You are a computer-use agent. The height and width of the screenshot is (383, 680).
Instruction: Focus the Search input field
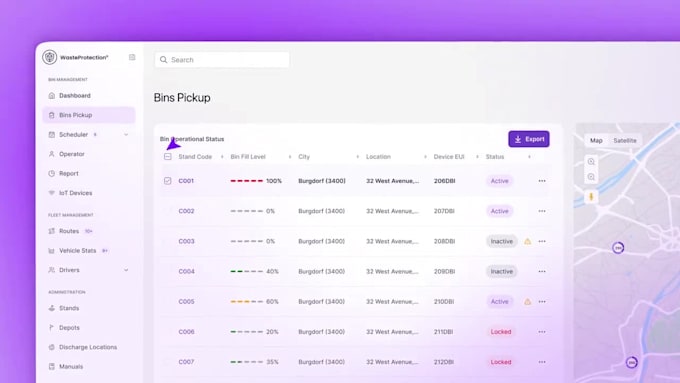tap(222, 60)
